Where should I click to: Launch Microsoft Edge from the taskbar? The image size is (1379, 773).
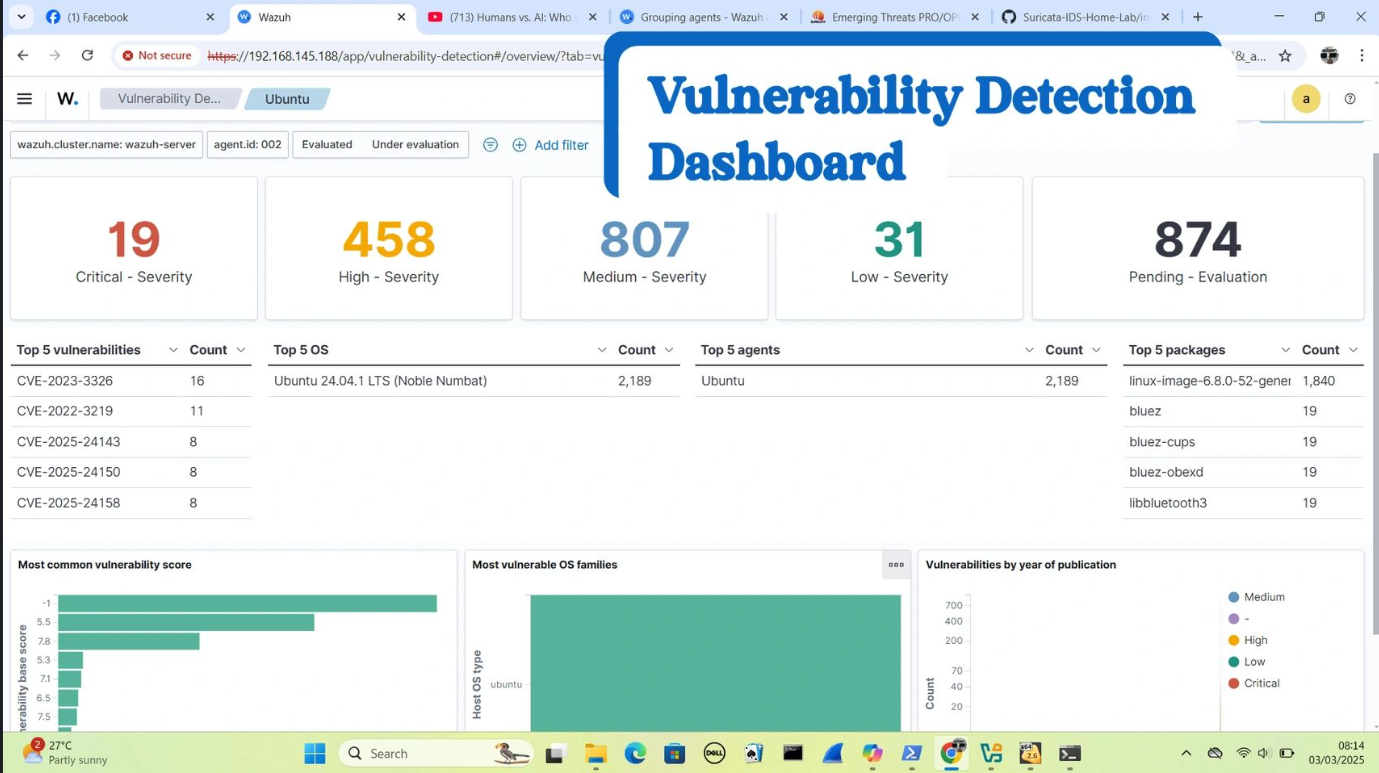pyautogui.click(x=635, y=753)
